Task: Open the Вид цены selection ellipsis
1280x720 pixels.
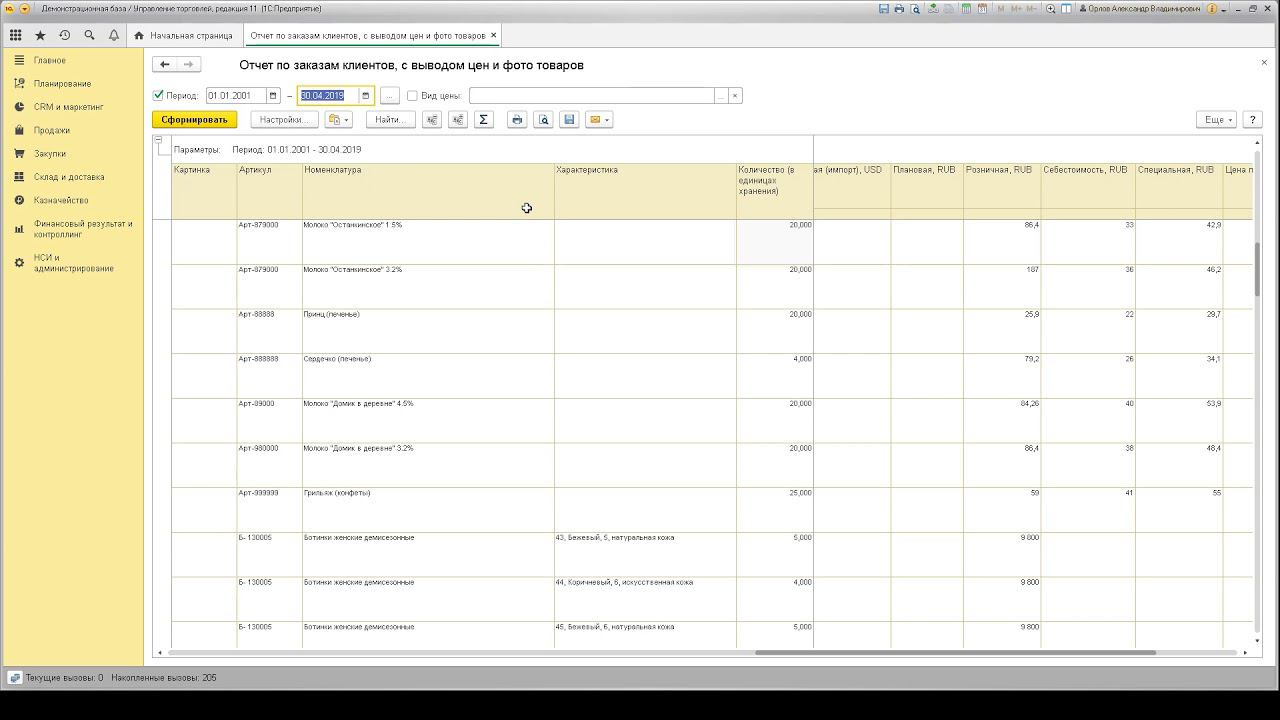Action: click(x=721, y=96)
